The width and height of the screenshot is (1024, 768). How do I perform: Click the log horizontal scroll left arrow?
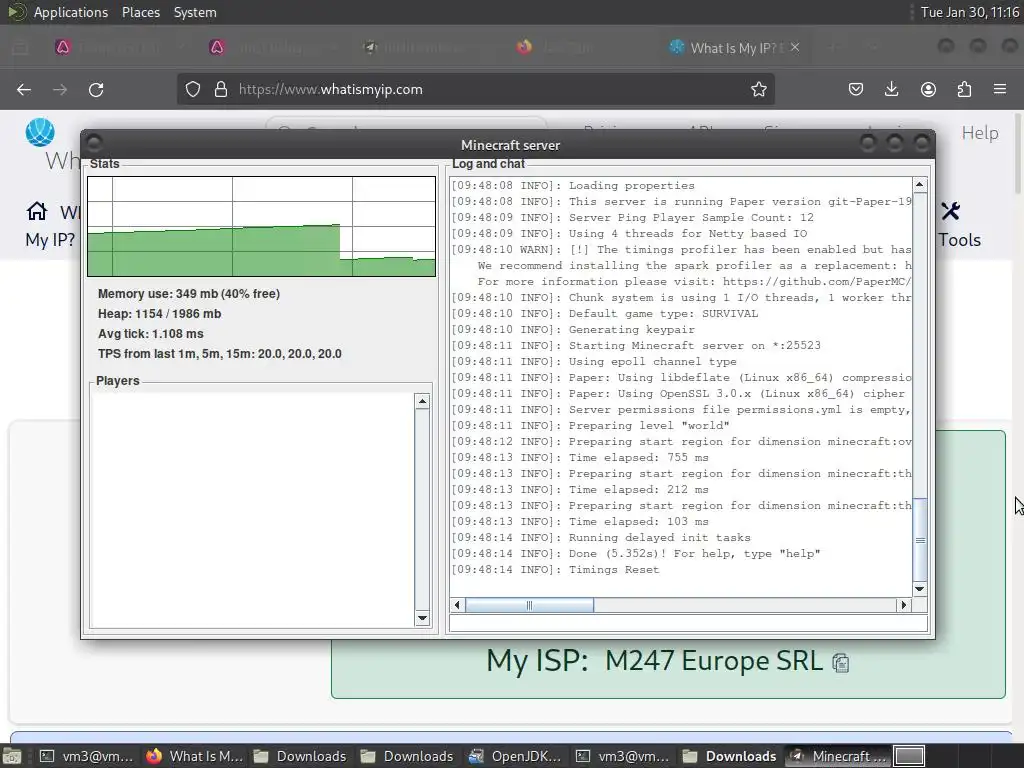457,605
